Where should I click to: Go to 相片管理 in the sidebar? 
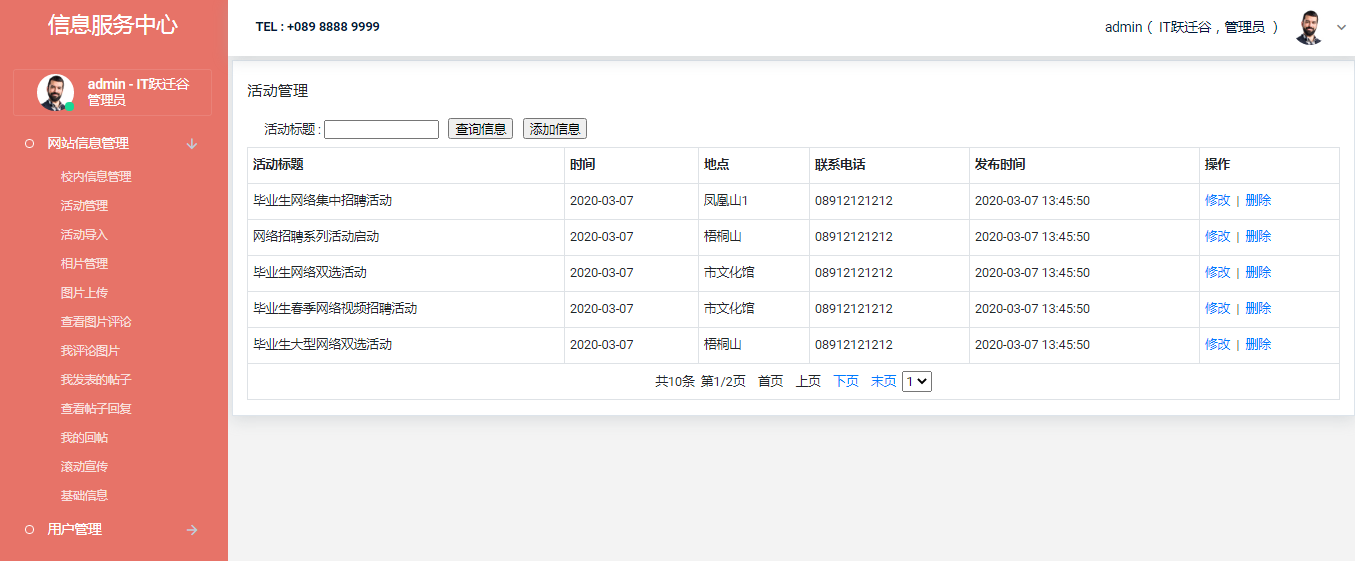(84, 264)
